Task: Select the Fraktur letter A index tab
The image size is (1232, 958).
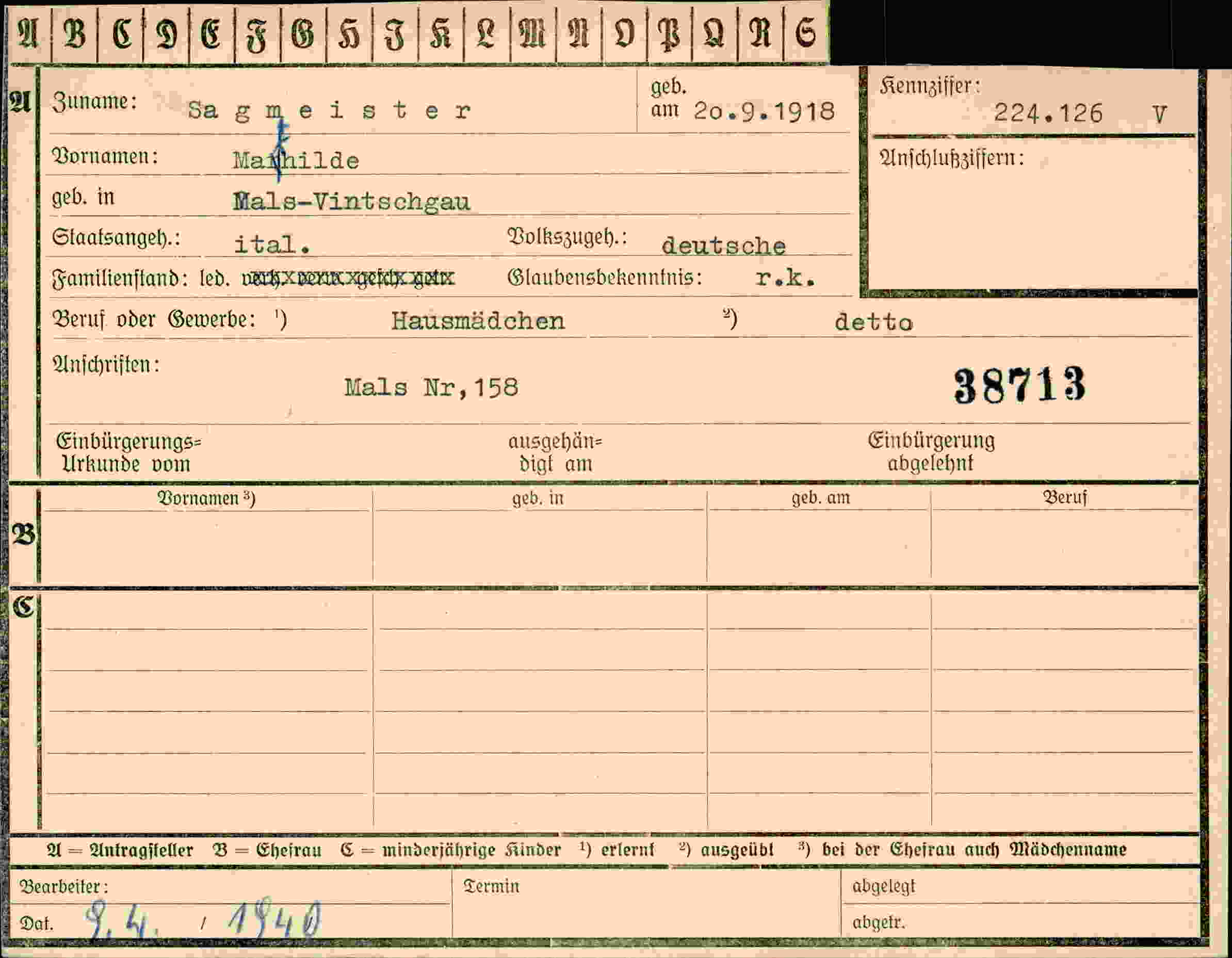Action: (29, 34)
